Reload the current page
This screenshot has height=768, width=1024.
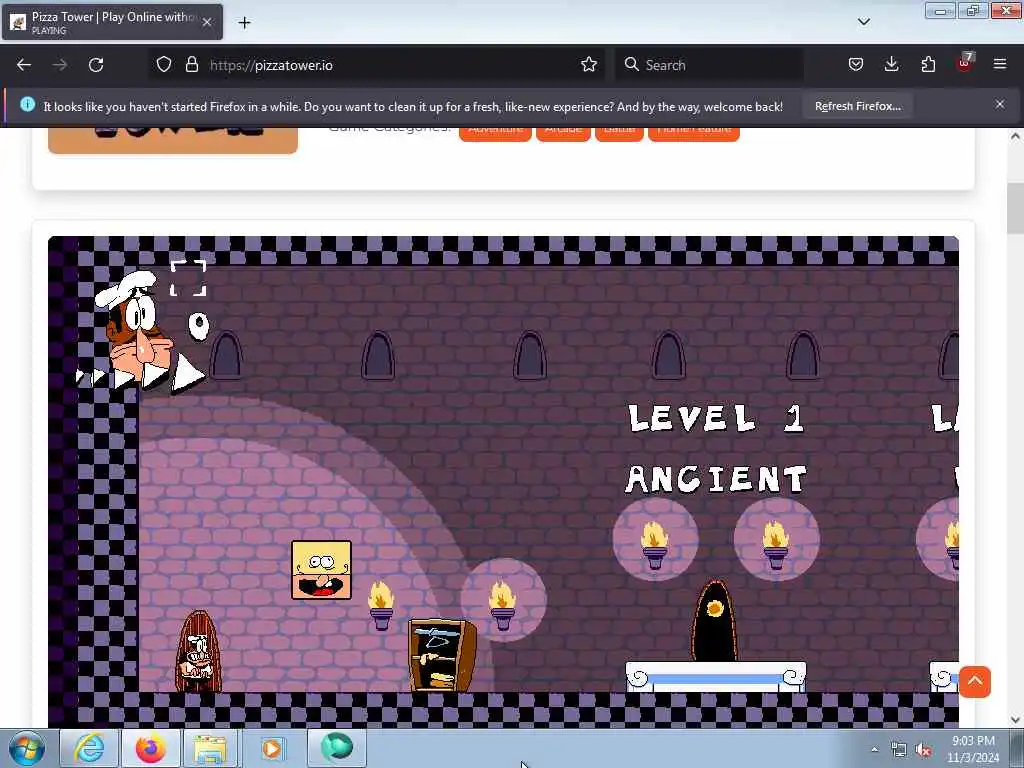coord(96,65)
